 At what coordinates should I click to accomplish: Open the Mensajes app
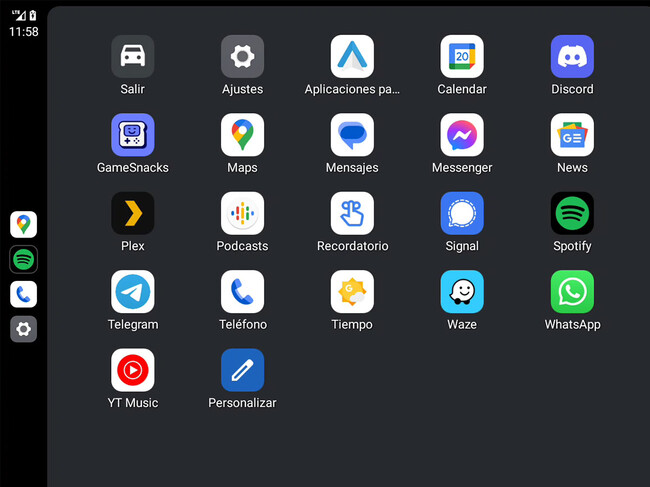pos(352,135)
